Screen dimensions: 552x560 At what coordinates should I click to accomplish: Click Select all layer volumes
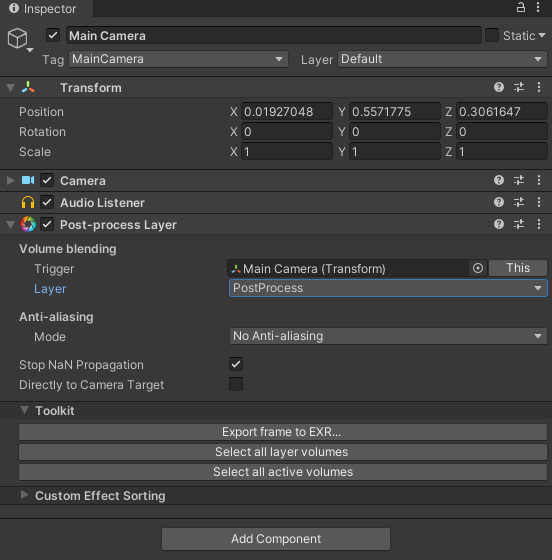coord(283,452)
